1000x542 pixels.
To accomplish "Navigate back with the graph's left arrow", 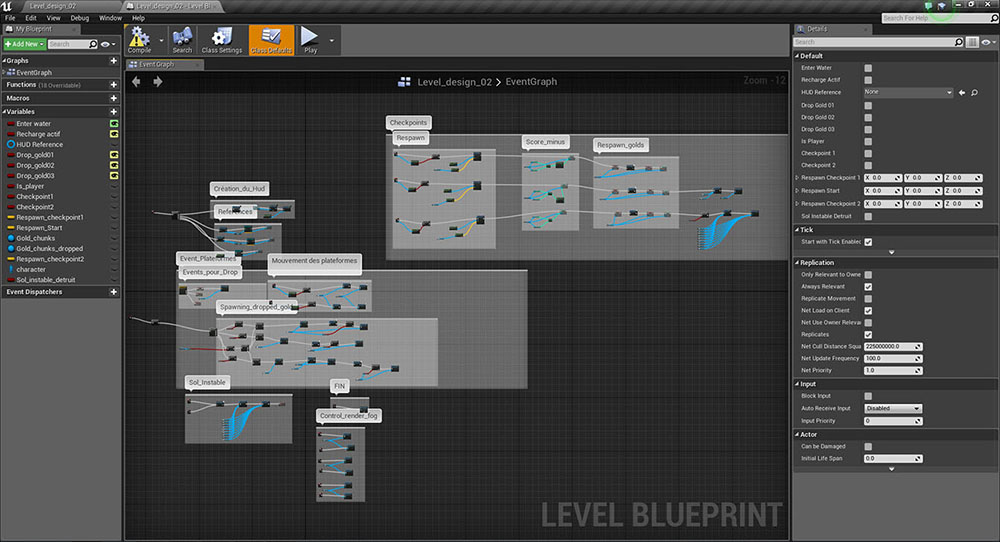I will [136, 82].
